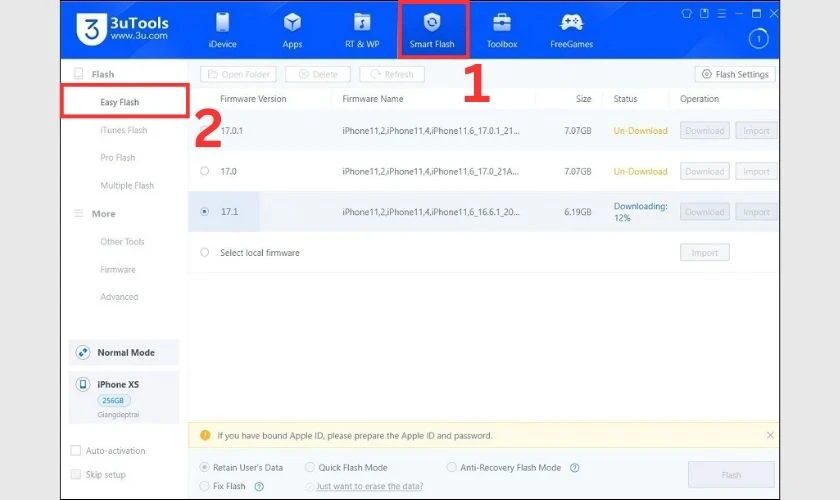Image resolution: width=840 pixels, height=500 pixels.
Task: Click the orange warning icon in notice bar
Action: (x=205, y=435)
